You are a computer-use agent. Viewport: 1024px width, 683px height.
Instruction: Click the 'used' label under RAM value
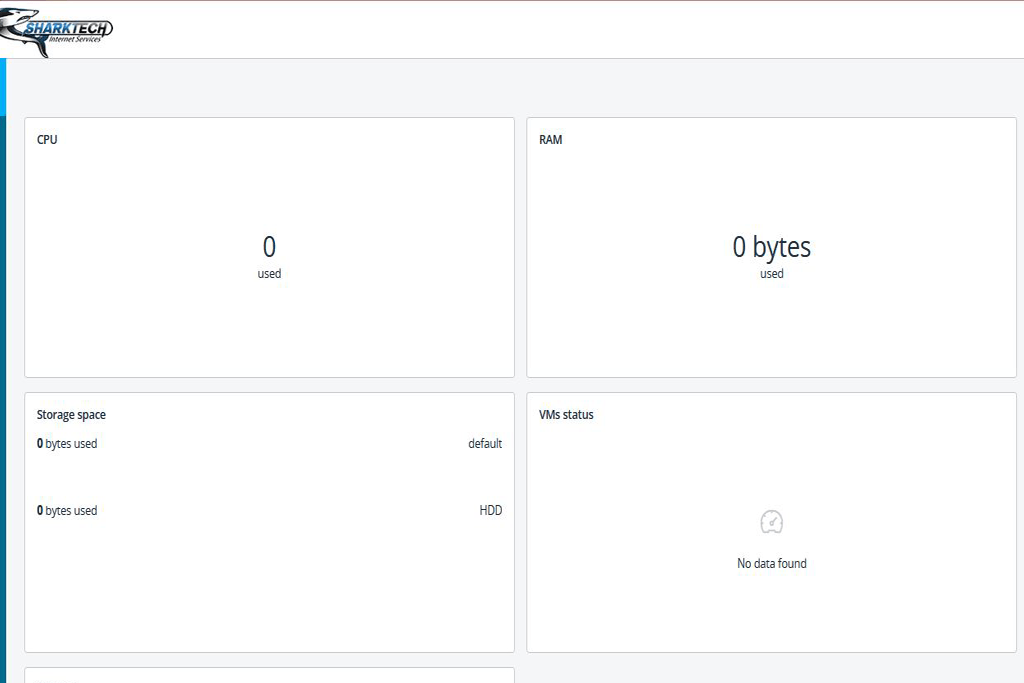click(x=771, y=274)
